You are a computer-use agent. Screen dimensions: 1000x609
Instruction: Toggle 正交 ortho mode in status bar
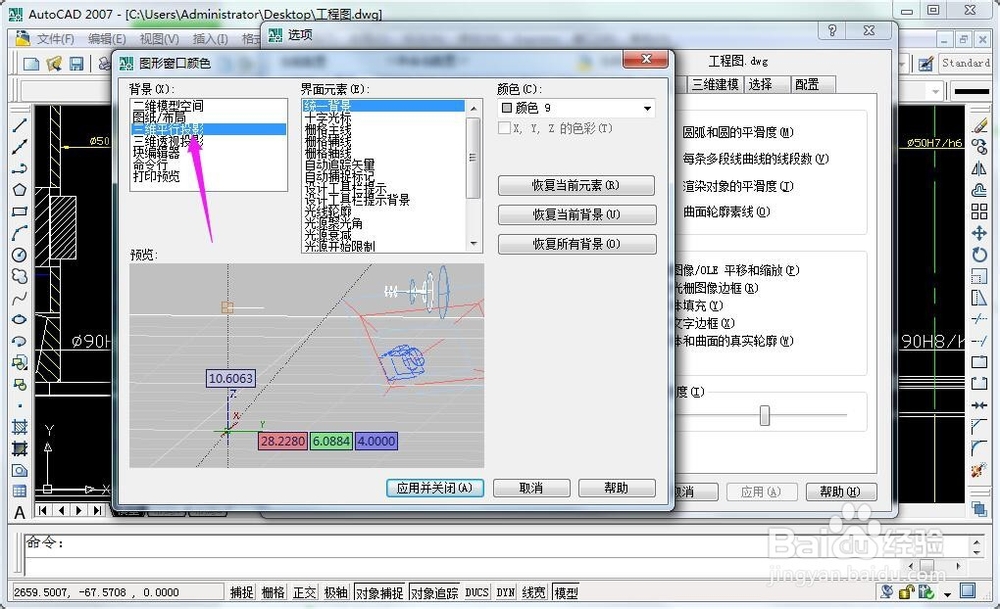click(304, 592)
